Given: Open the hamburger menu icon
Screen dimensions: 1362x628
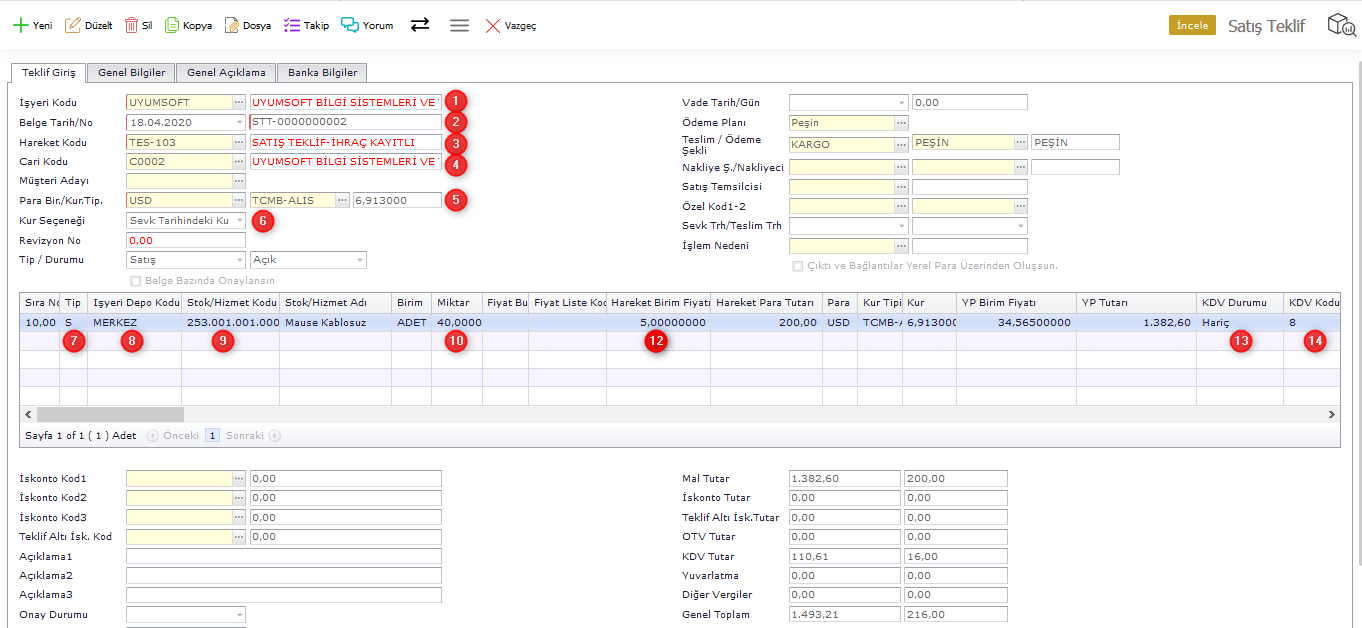Looking at the screenshot, I should [x=459, y=26].
